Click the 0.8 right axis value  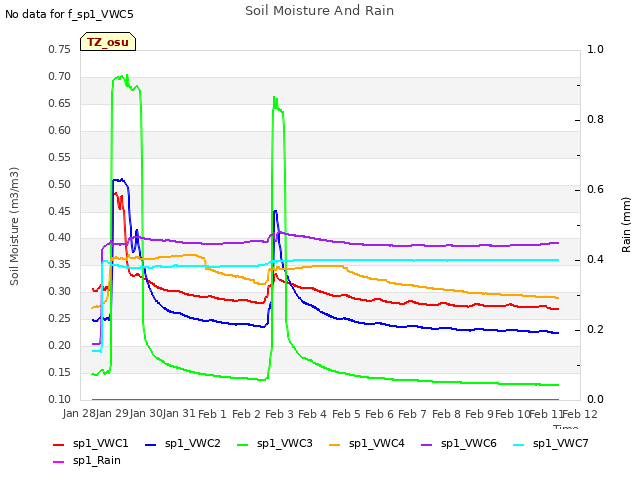coord(595,120)
